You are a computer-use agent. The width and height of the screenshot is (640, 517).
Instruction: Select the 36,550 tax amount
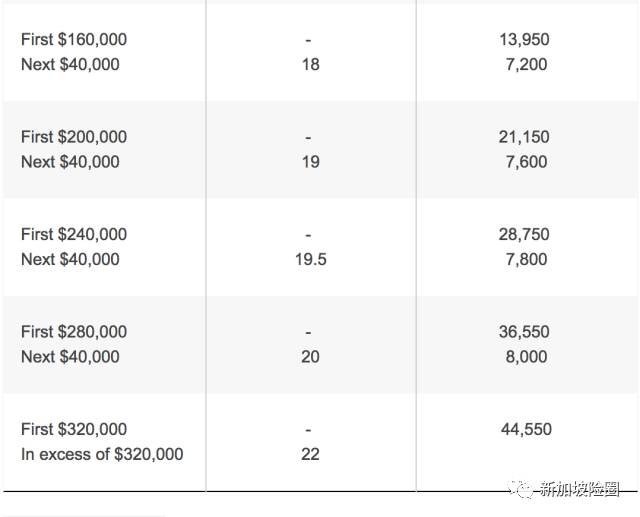(524, 332)
